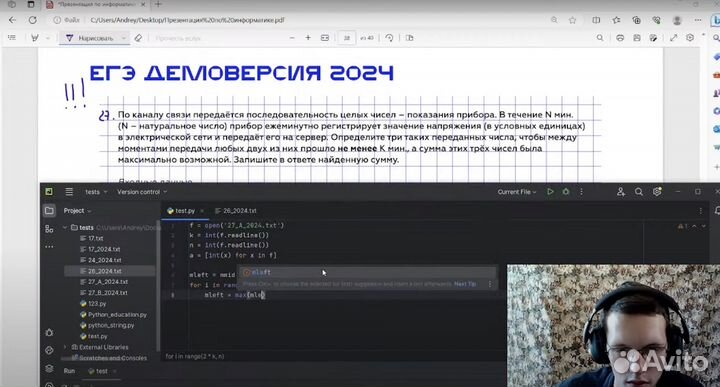The width and height of the screenshot is (720, 387).
Task: Choose the mleft autocomplete suggestion
Action: [x=366, y=272]
